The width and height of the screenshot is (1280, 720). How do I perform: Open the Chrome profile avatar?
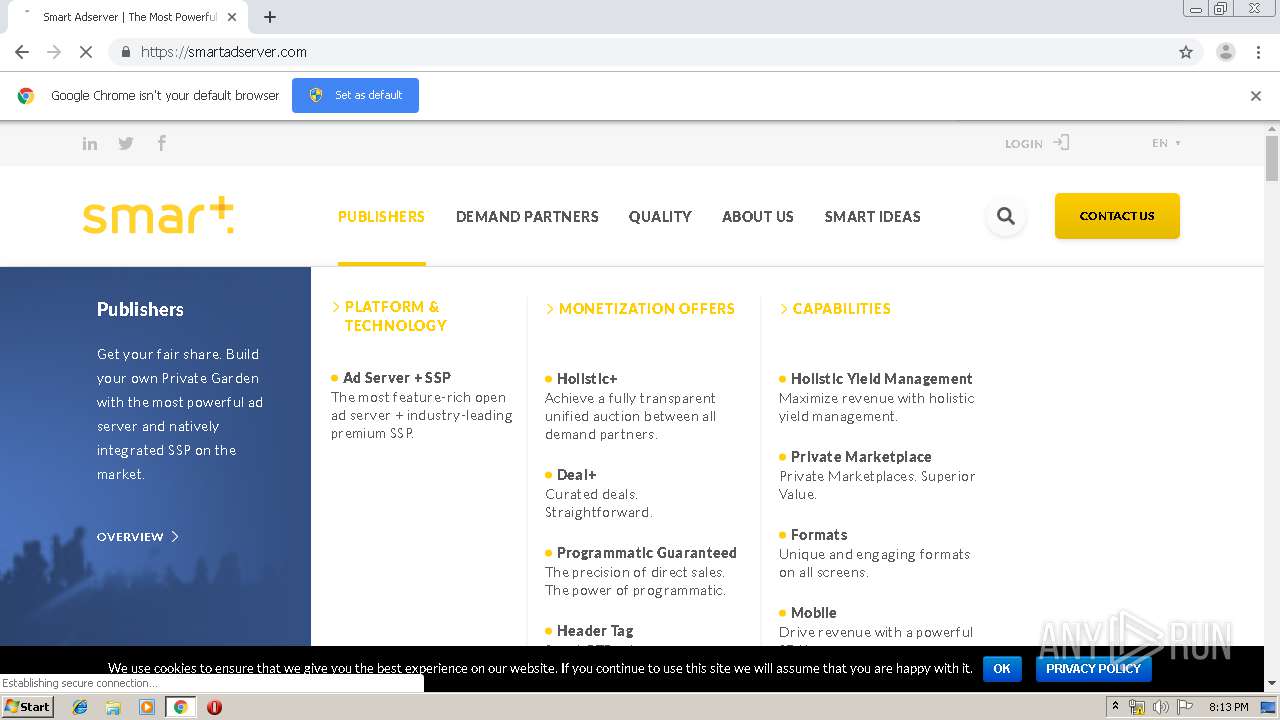coord(1225,52)
